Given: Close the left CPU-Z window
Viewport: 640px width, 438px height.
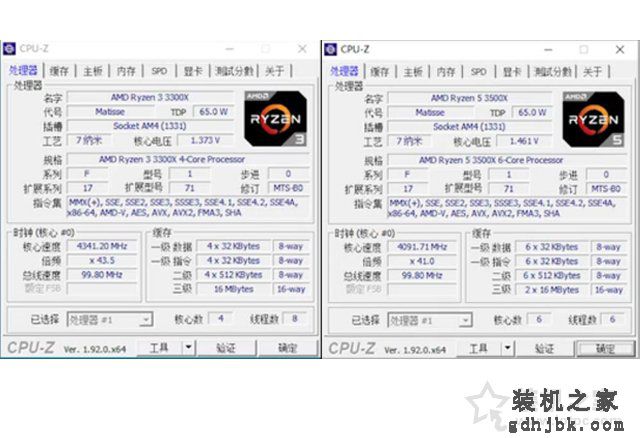Looking at the screenshot, I should 302,49.
